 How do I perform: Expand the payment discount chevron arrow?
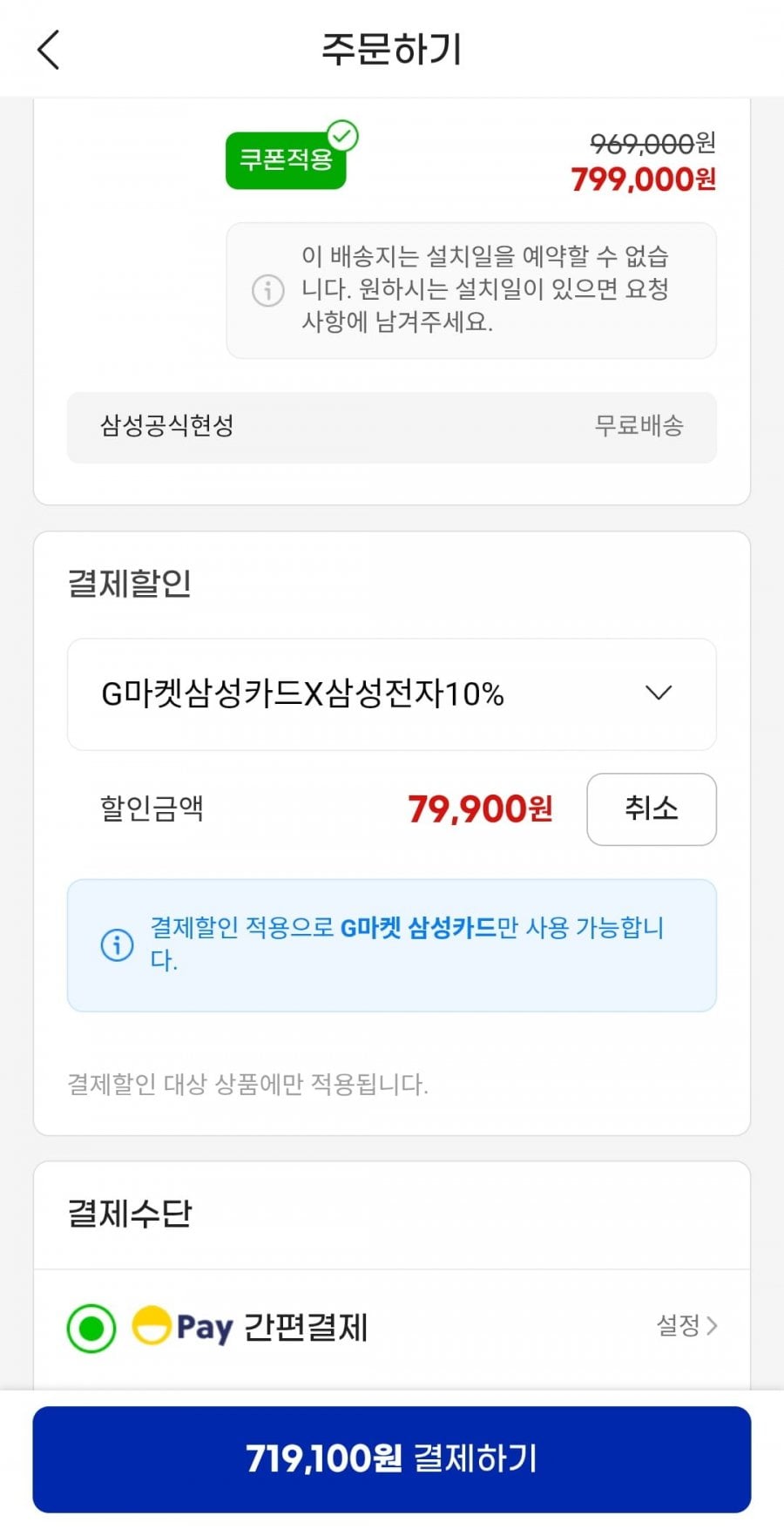coord(659,693)
